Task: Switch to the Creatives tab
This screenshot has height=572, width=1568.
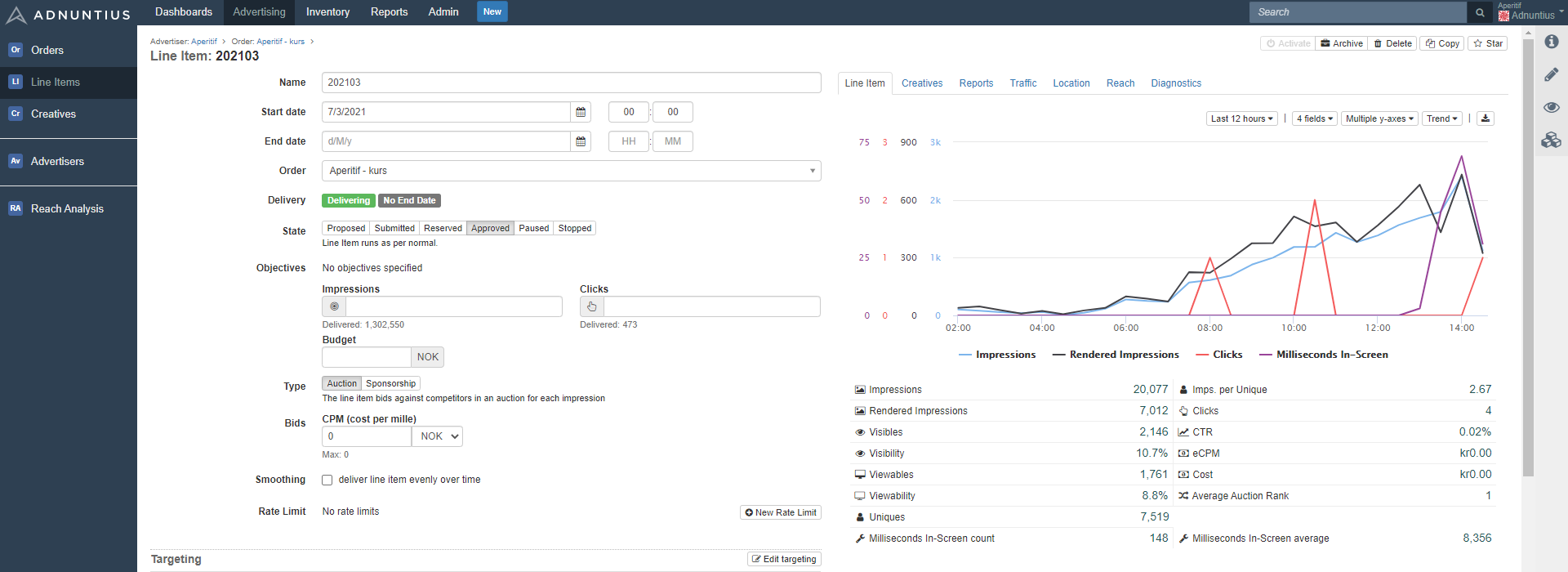Action: pos(921,83)
